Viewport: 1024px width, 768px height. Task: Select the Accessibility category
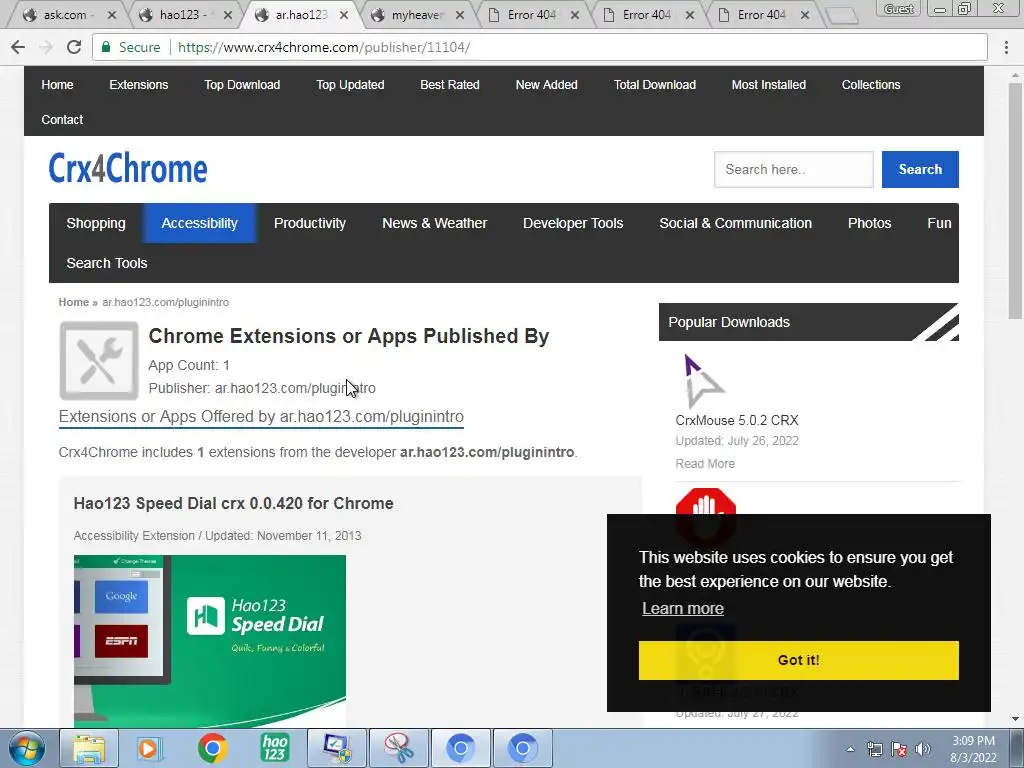pyautogui.click(x=199, y=223)
